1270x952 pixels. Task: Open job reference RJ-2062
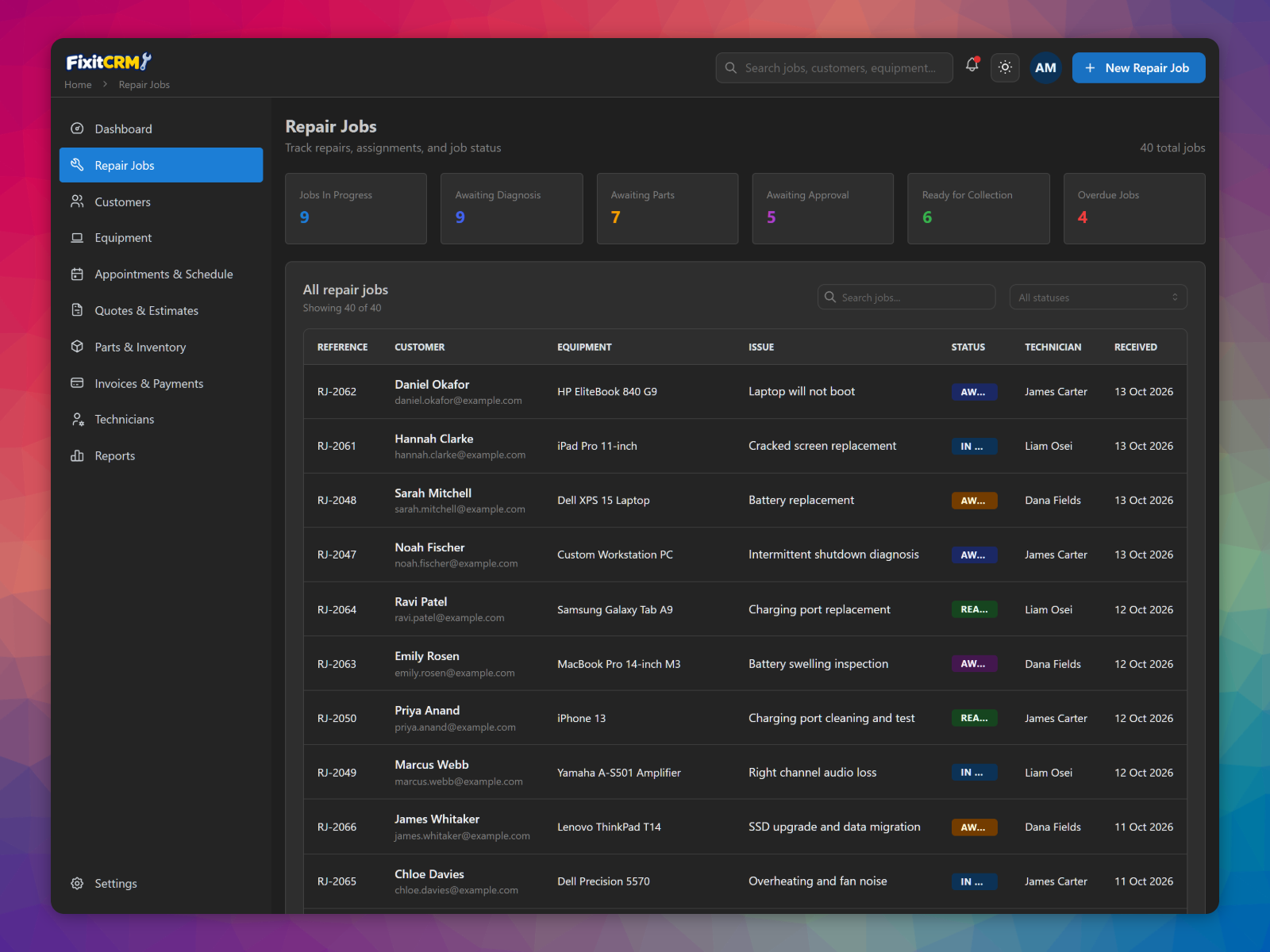coord(337,392)
